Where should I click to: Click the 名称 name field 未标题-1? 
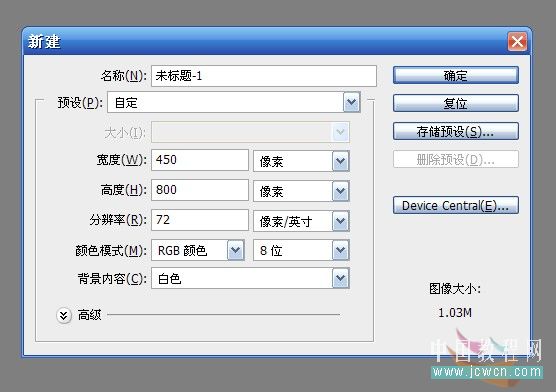click(x=264, y=76)
